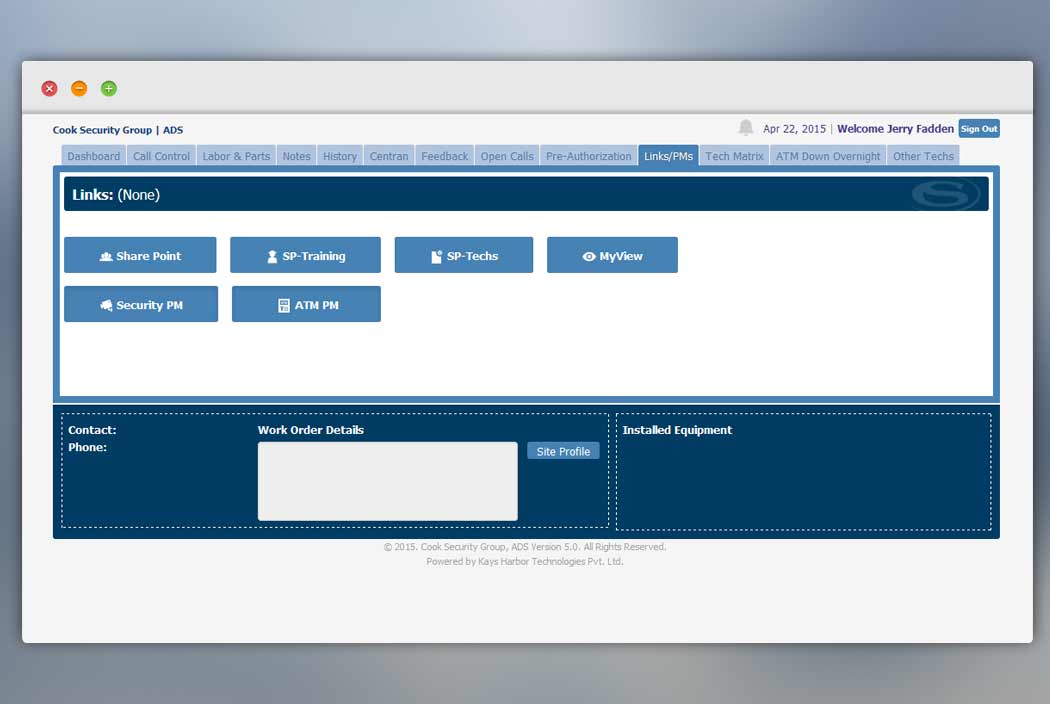Screen dimensions: 1050x704
Task: Open the Security PM link button
Action: (141, 304)
